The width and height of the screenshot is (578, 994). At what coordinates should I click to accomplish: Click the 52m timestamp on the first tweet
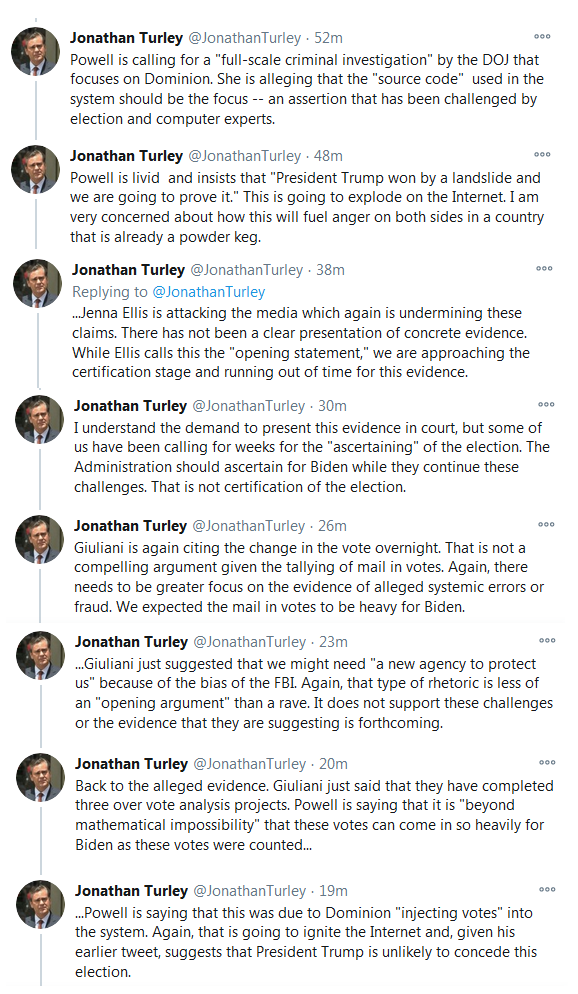[328, 38]
